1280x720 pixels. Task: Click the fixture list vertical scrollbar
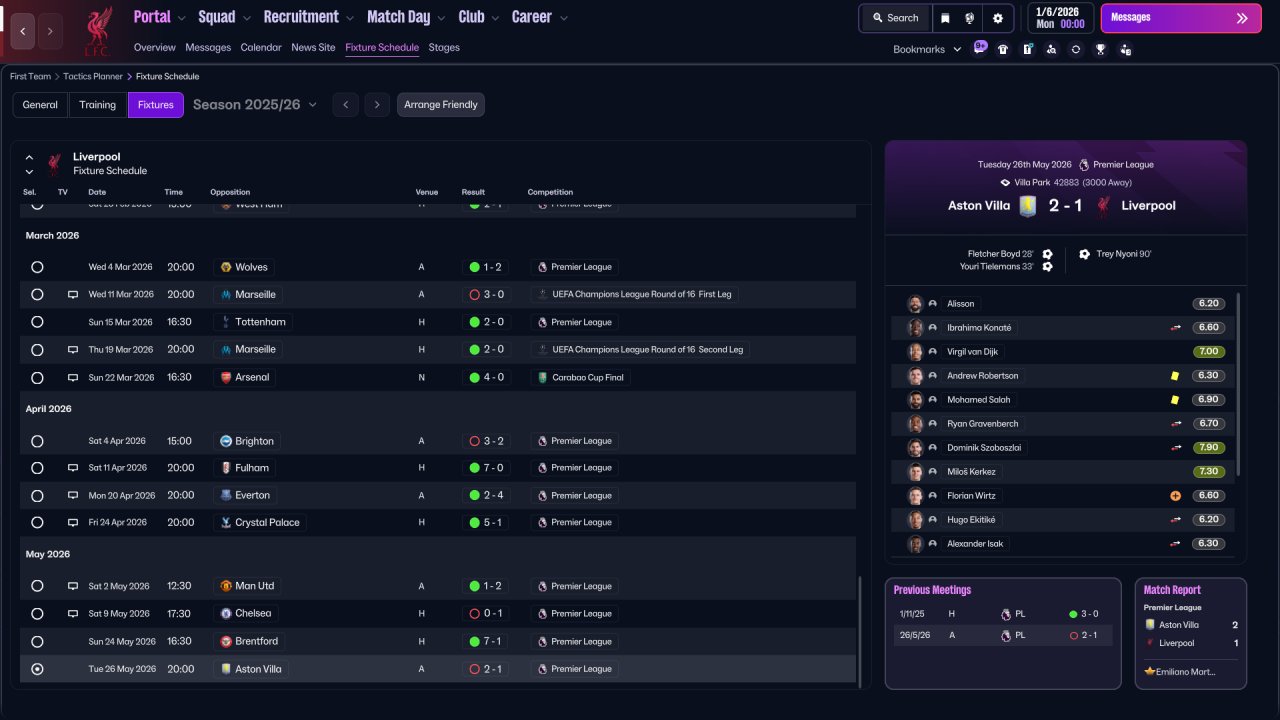click(859, 630)
